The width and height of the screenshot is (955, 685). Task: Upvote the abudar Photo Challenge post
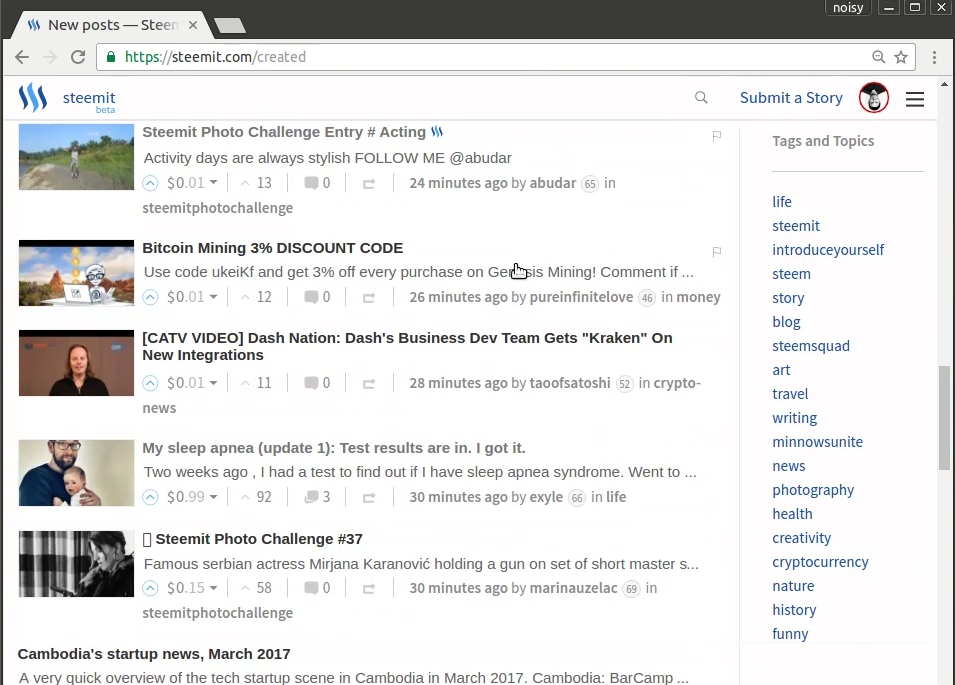(x=150, y=183)
